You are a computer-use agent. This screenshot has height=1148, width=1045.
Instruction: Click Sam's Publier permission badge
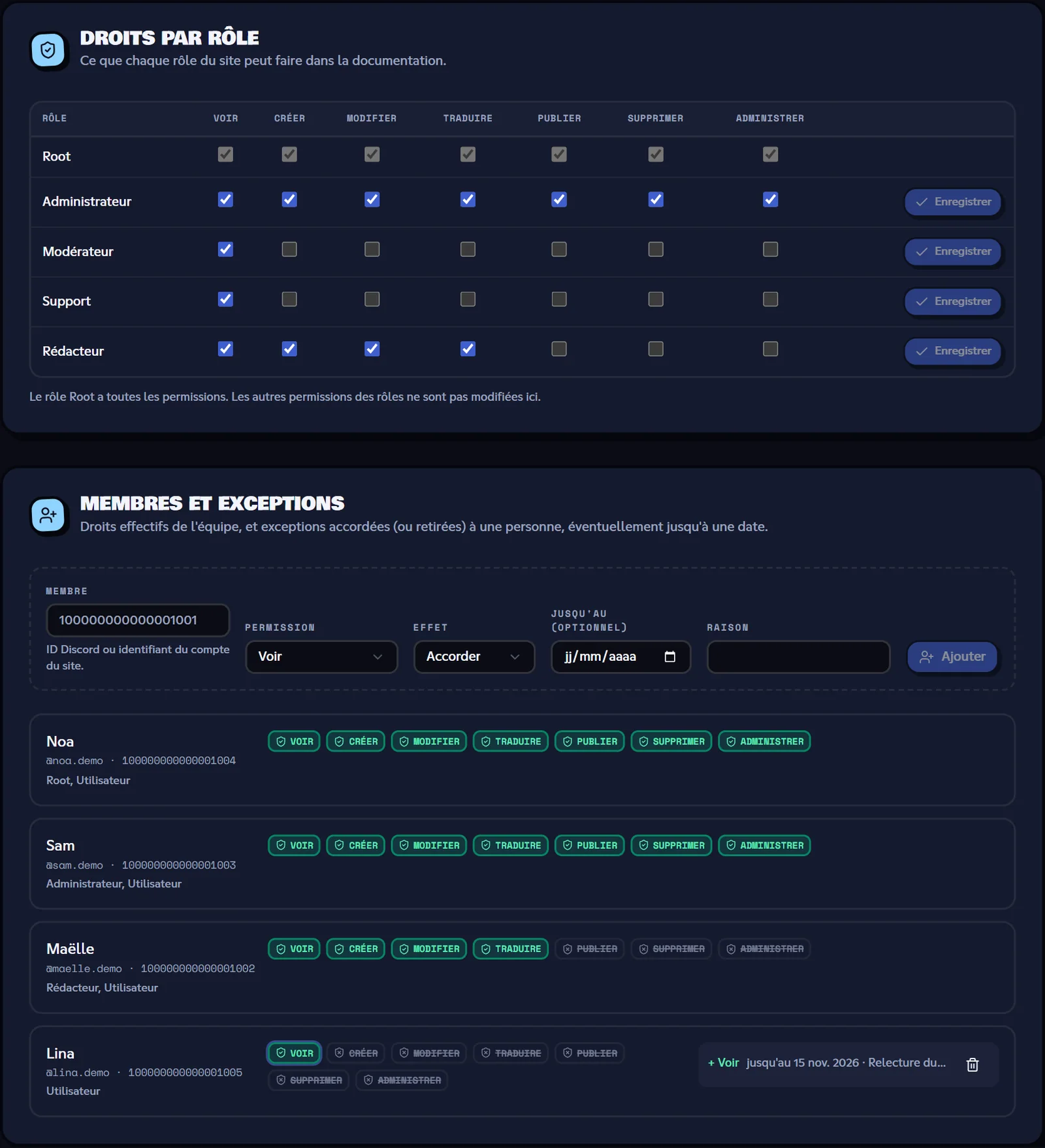click(x=590, y=845)
